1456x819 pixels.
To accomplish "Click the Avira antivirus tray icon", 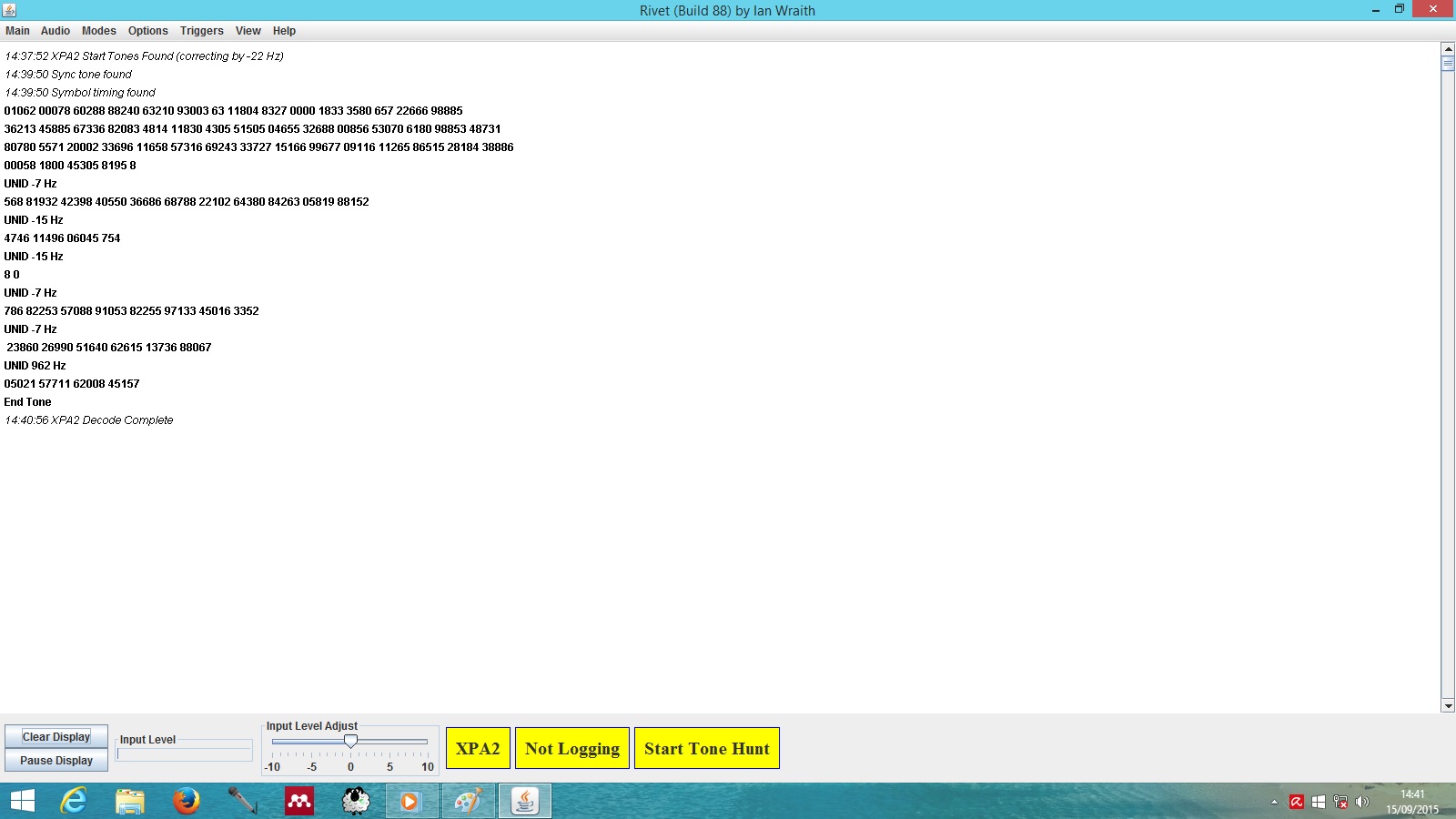I will pos(1297,802).
